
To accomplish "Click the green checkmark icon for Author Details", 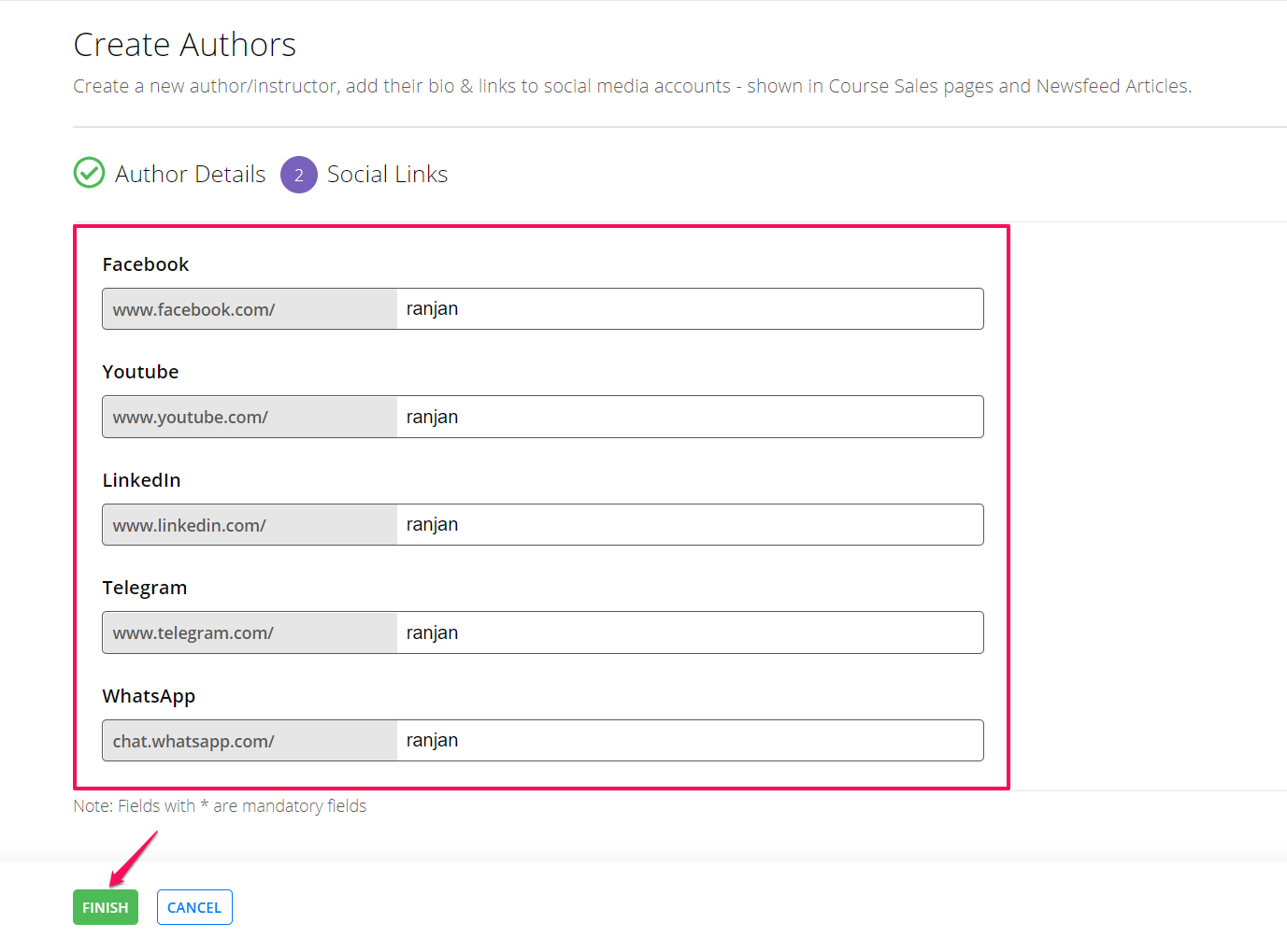I will click(90, 173).
